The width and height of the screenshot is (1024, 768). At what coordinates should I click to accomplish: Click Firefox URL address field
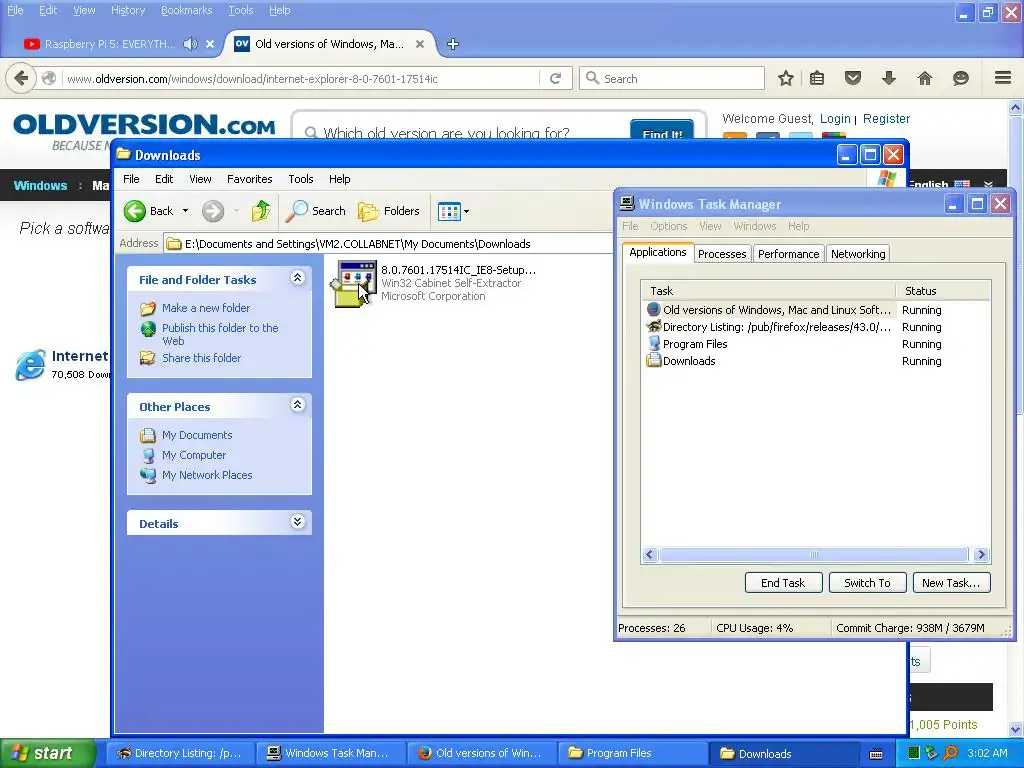click(300, 78)
